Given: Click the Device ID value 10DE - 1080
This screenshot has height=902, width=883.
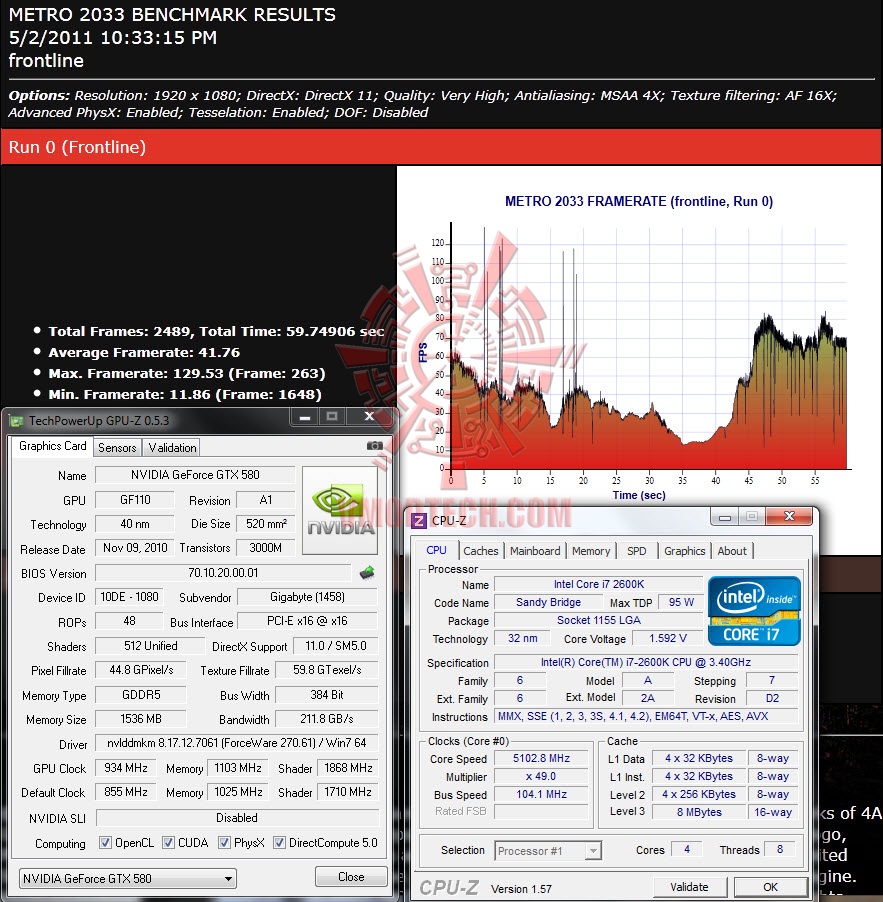Looking at the screenshot, I should [129, 597].
